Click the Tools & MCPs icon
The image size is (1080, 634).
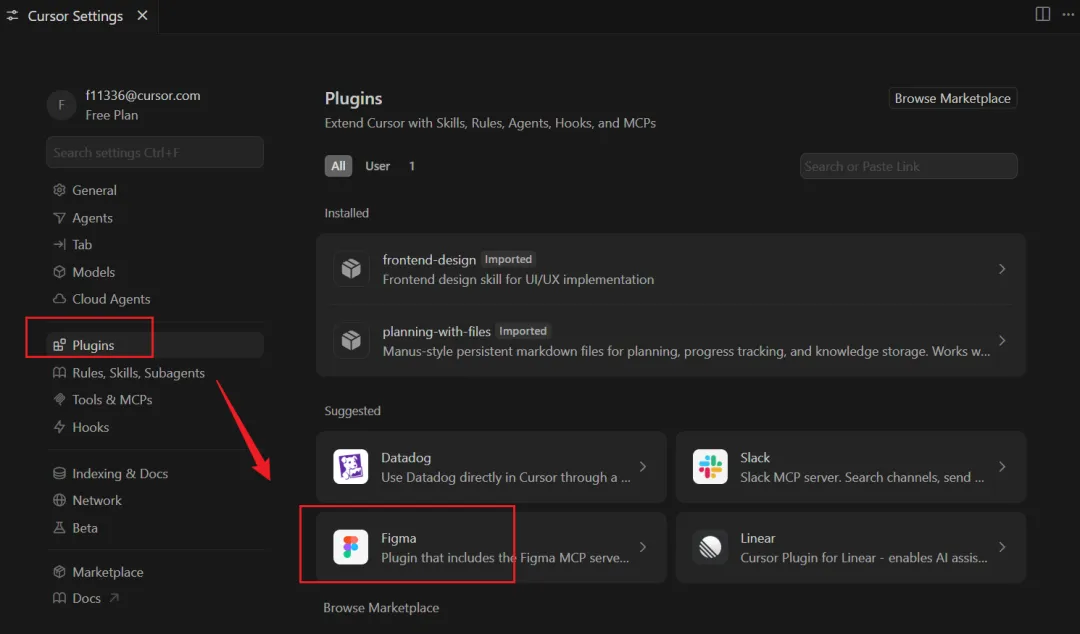[x=59, y=399]
